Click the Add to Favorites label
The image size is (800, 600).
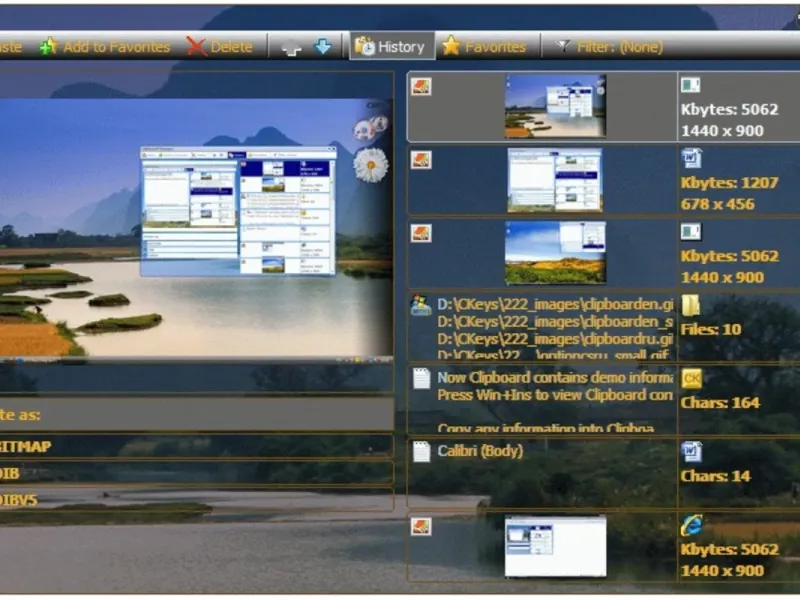click(116, 47)
